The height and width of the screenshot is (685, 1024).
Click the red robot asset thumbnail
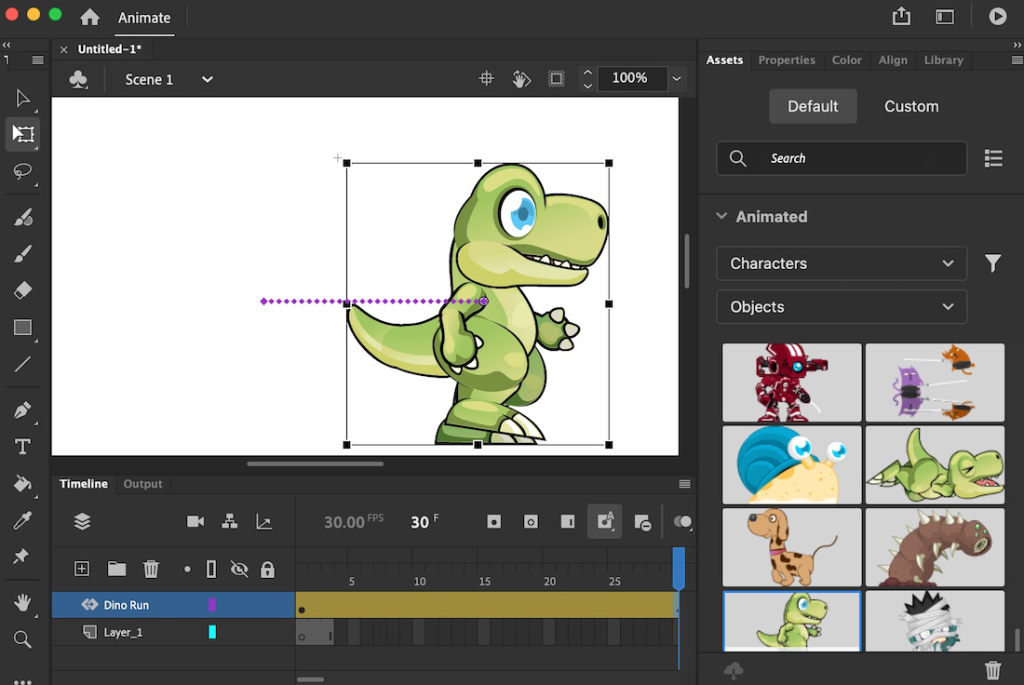pos(791,382)
